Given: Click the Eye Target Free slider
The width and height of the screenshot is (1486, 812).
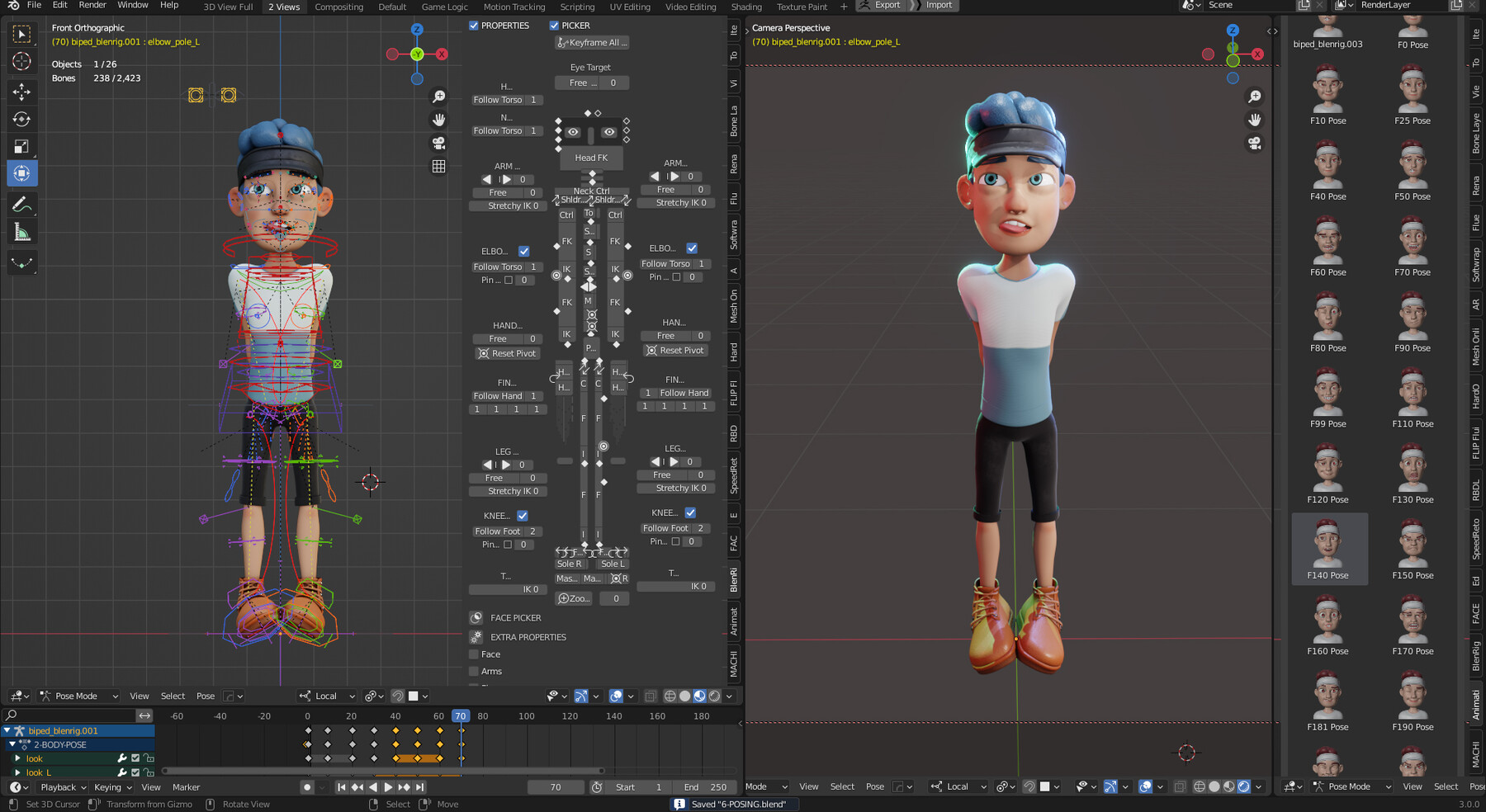Looking at the screenshot, I should click(591, 83).
